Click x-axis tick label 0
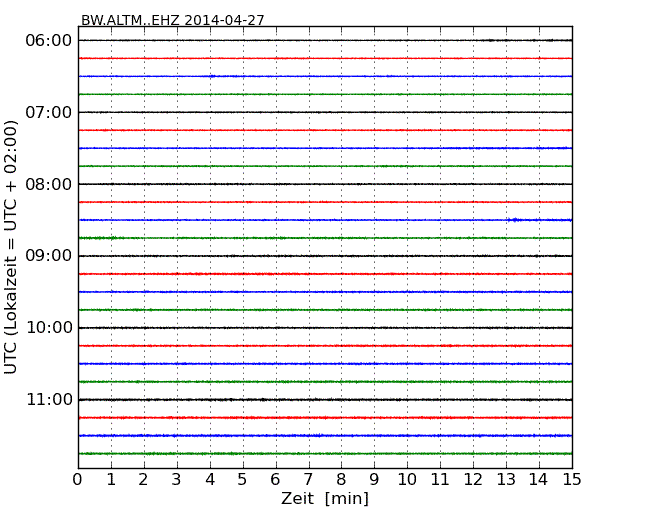 point(78,479)
